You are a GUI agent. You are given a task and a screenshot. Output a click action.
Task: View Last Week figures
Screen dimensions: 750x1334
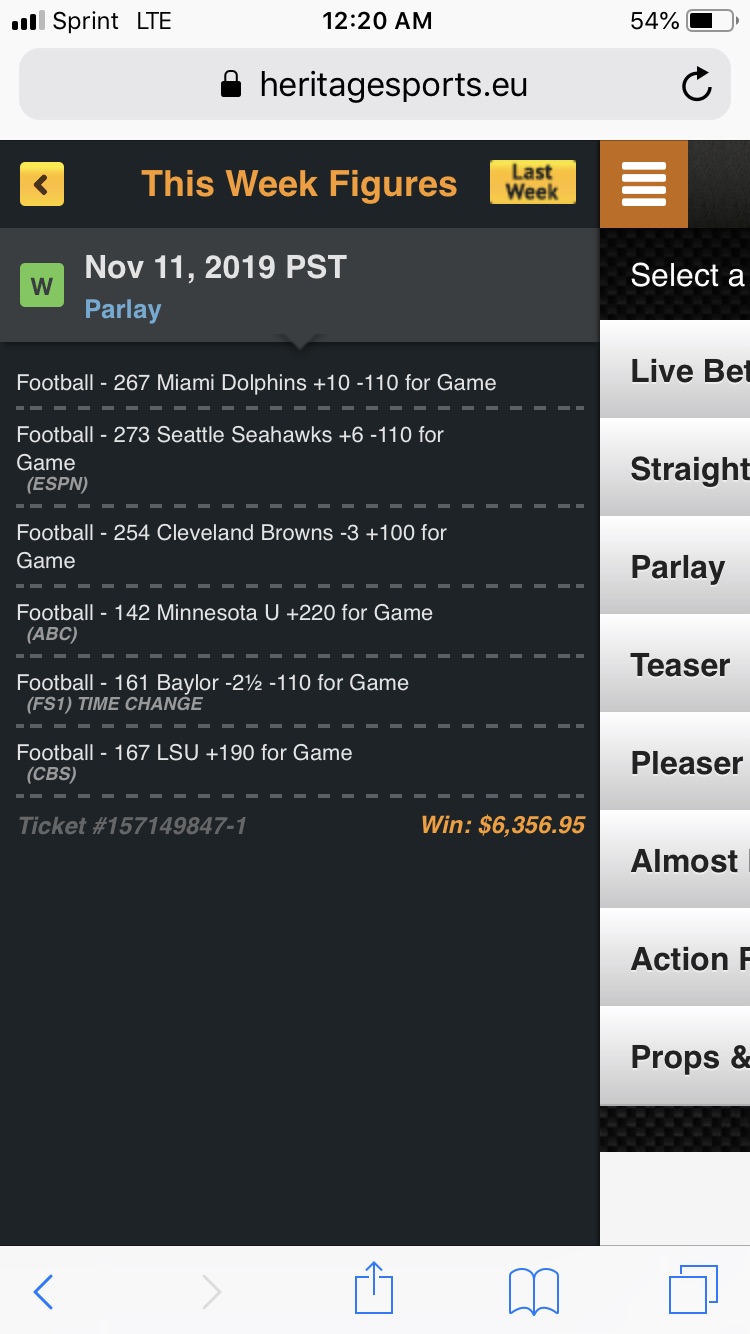click(533, 183)
